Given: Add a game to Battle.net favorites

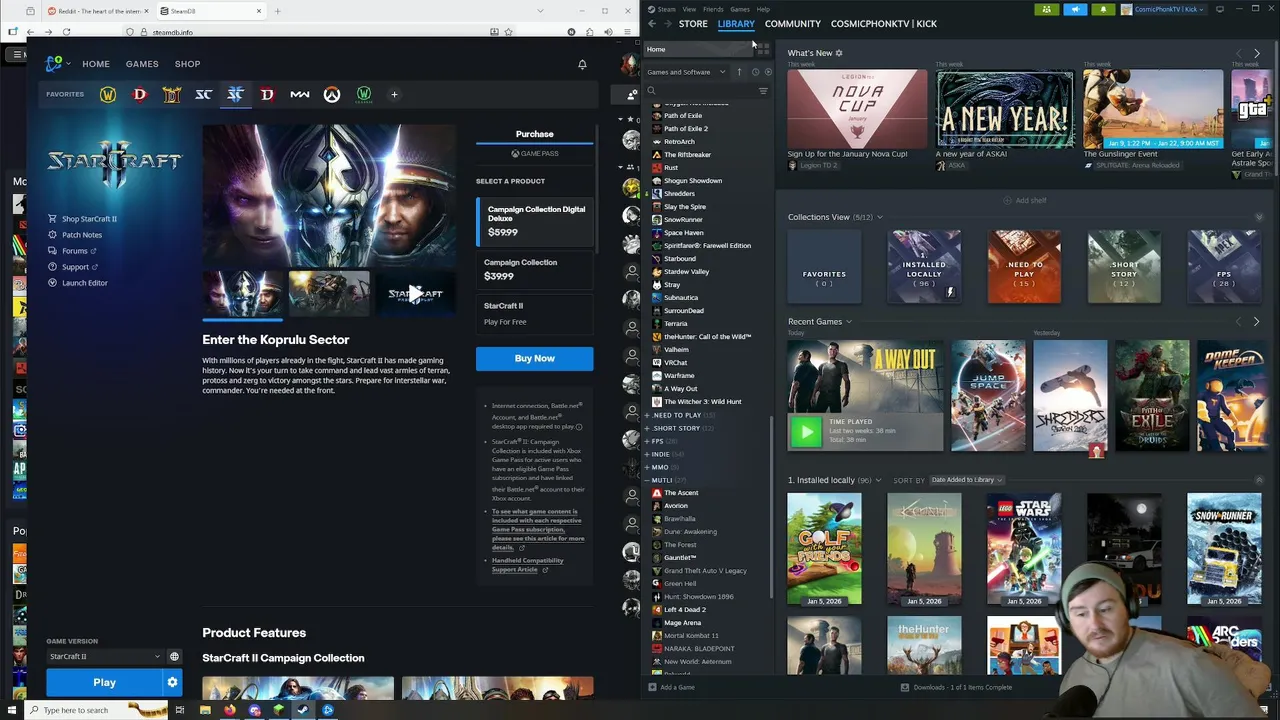Looking at the screenshot, I should [x=394, y=94].
